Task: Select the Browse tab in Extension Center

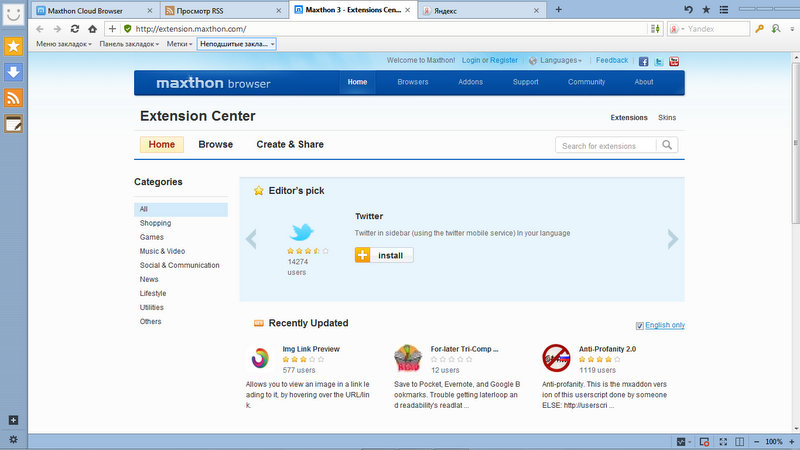Action: pyautogui.click(x=216, y=144)
